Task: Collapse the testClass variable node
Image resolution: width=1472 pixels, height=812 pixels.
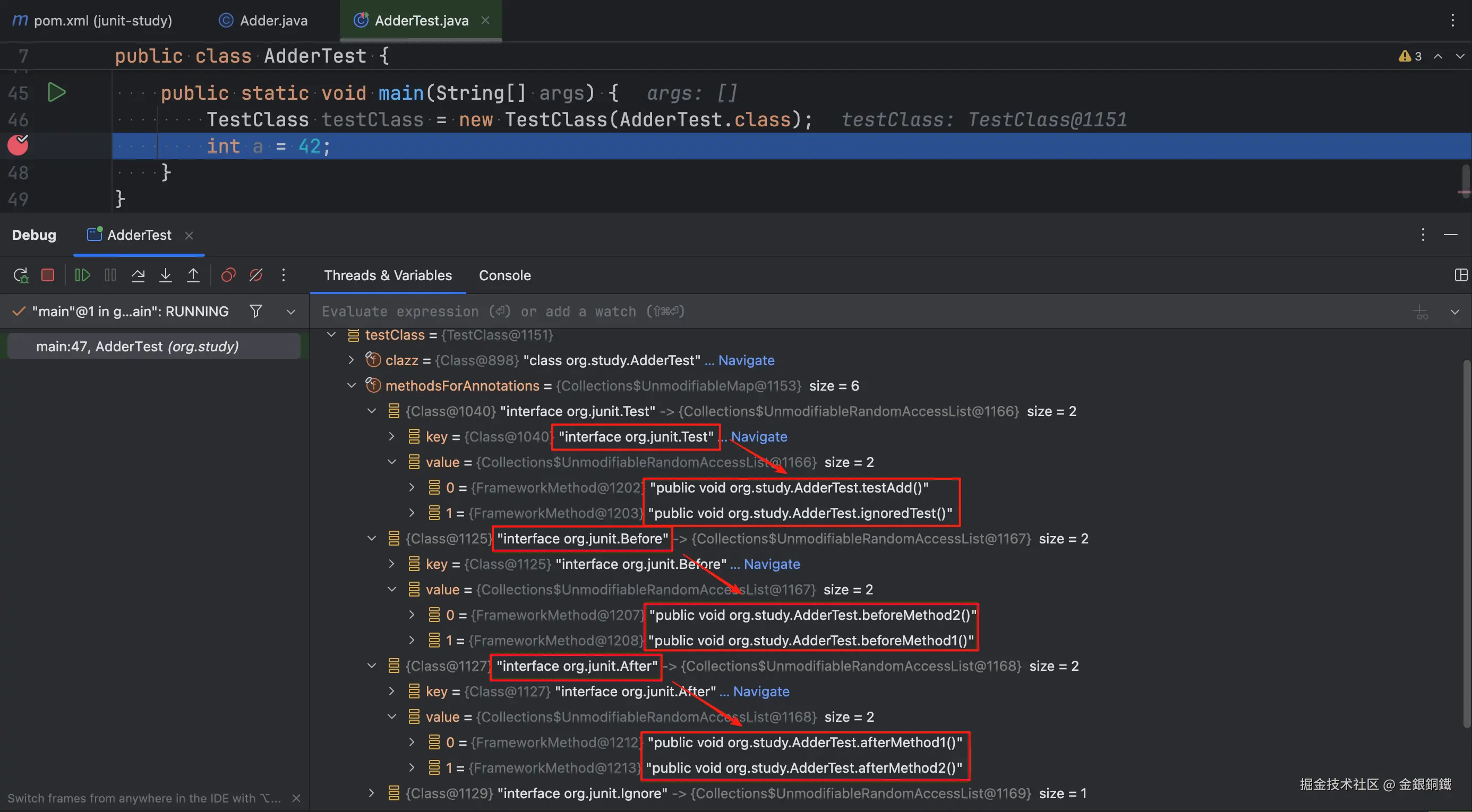Action: click(331, 335)
